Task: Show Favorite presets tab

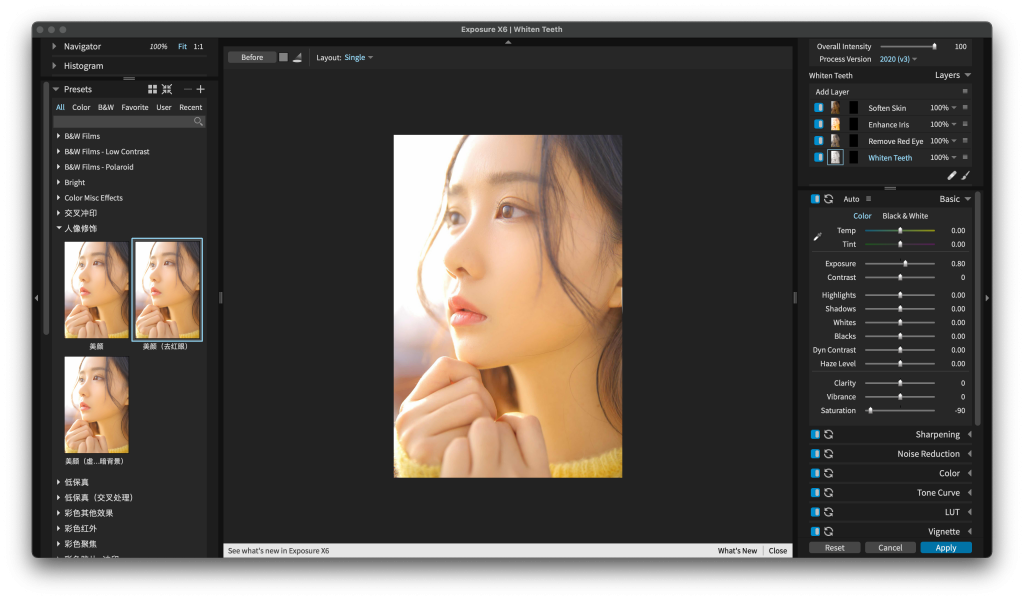Action: point(135,107)
